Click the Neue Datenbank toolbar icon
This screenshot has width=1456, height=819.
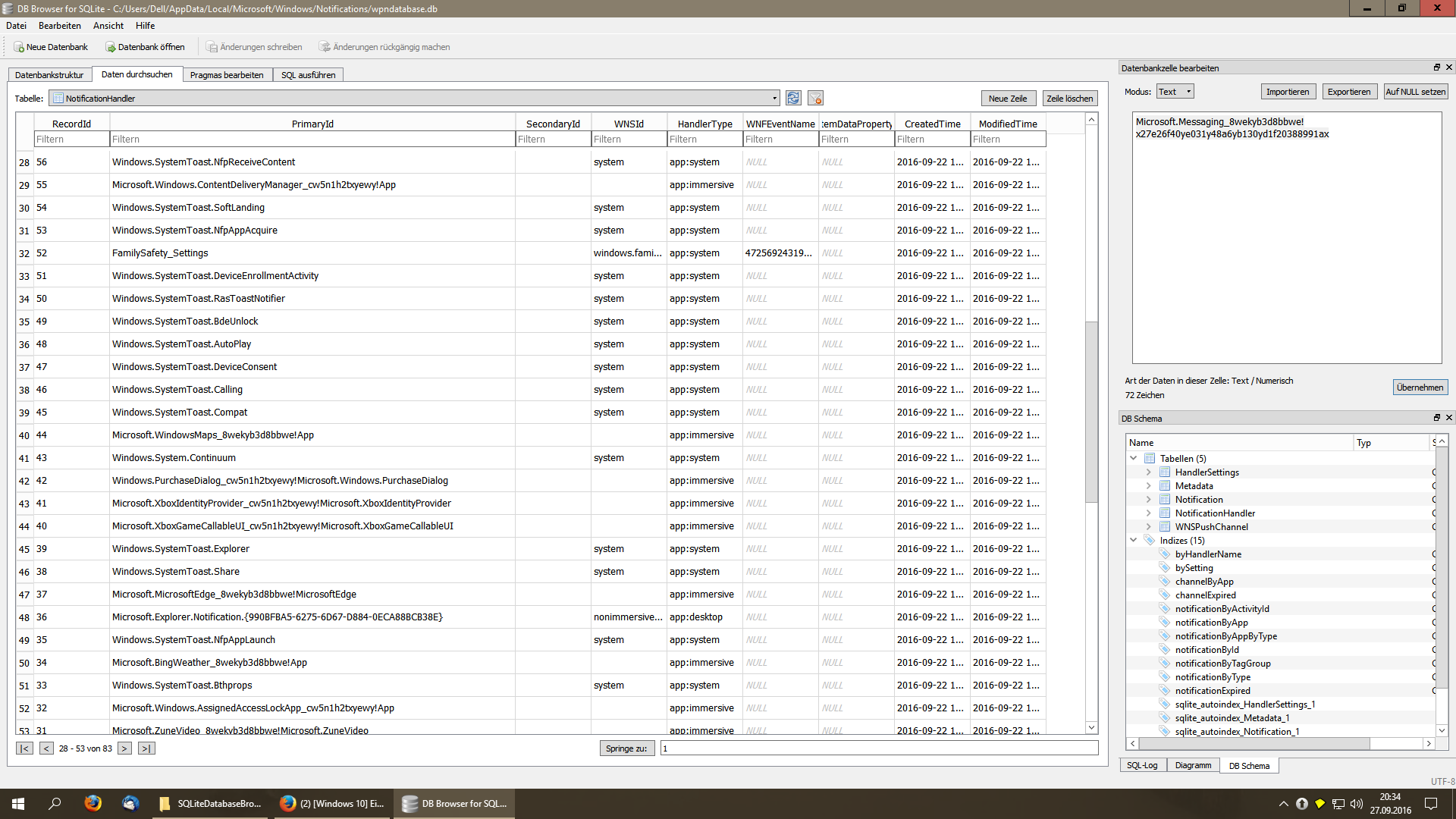pyautogui.click(x=19, y=47)
